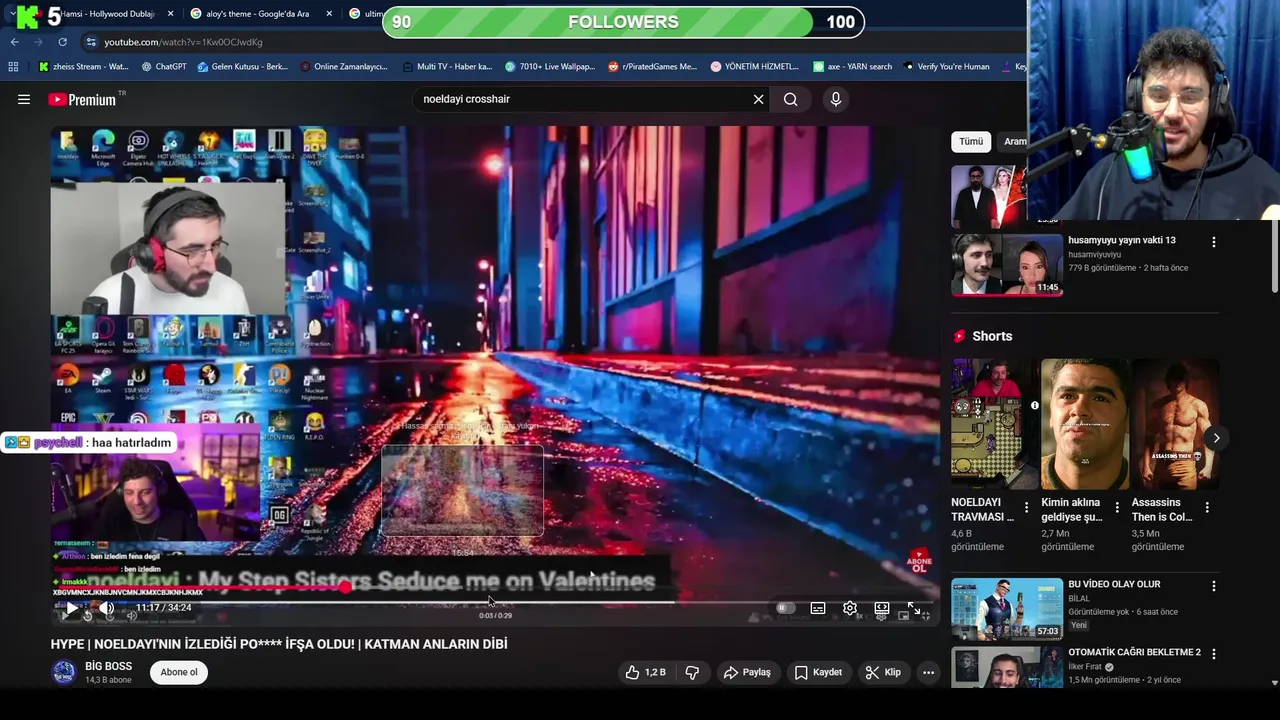Image resolution: width=1280 pixels, height=720 pixels.
Task: Open husamyuyu yayın vakti 13 thumbnail
Action: (x=1007, y=265)
